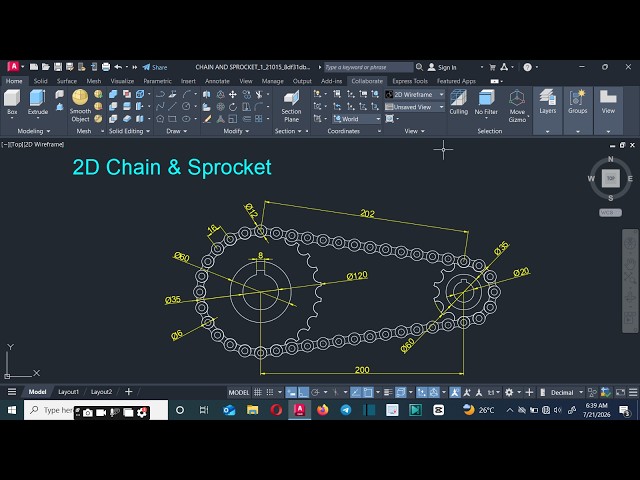
Task: Switch to the Parametric ribbon tab
Action: coord(157,81)
